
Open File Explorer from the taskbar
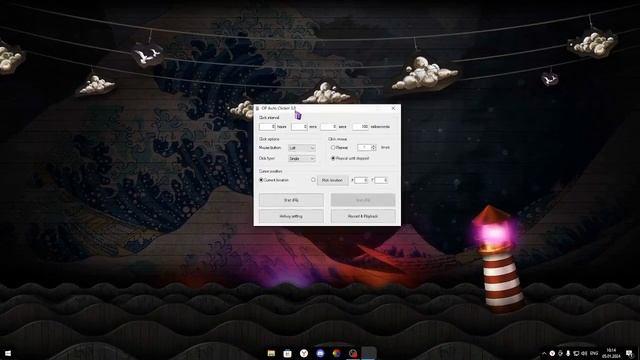[x=271, y=353]
